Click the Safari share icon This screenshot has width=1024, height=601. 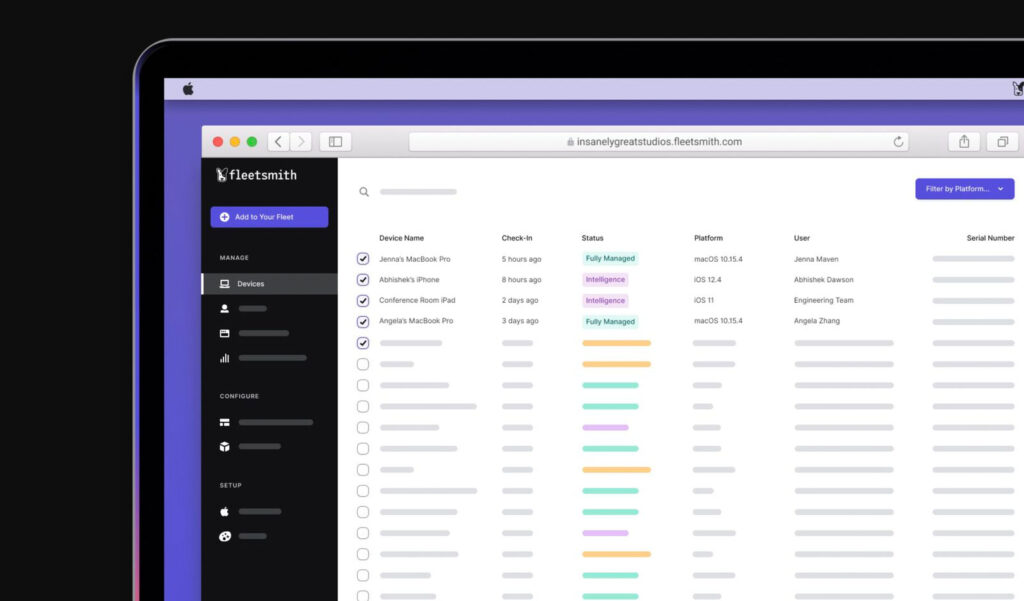[964, 142]
